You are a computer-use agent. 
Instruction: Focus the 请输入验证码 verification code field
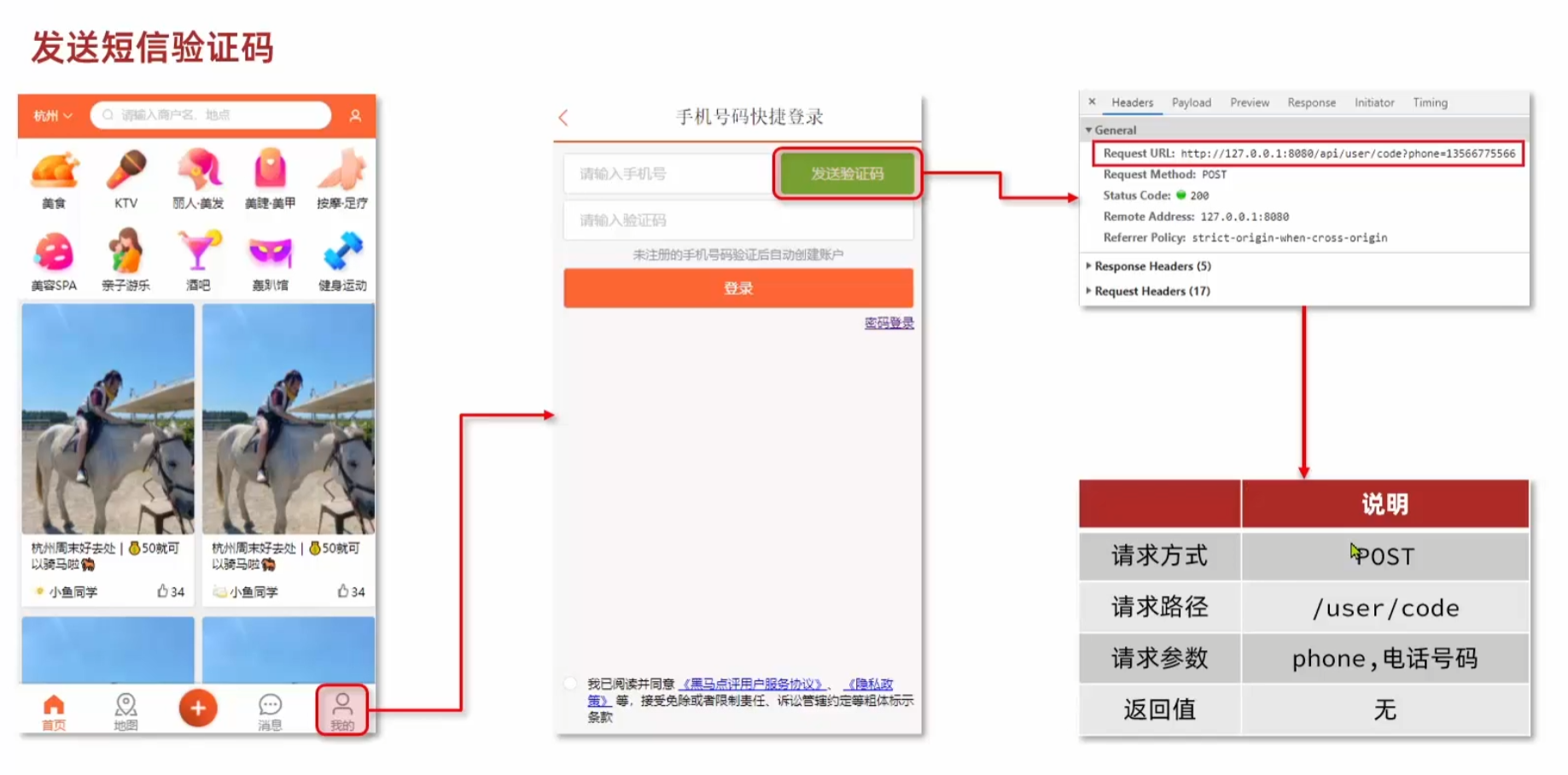738,220
